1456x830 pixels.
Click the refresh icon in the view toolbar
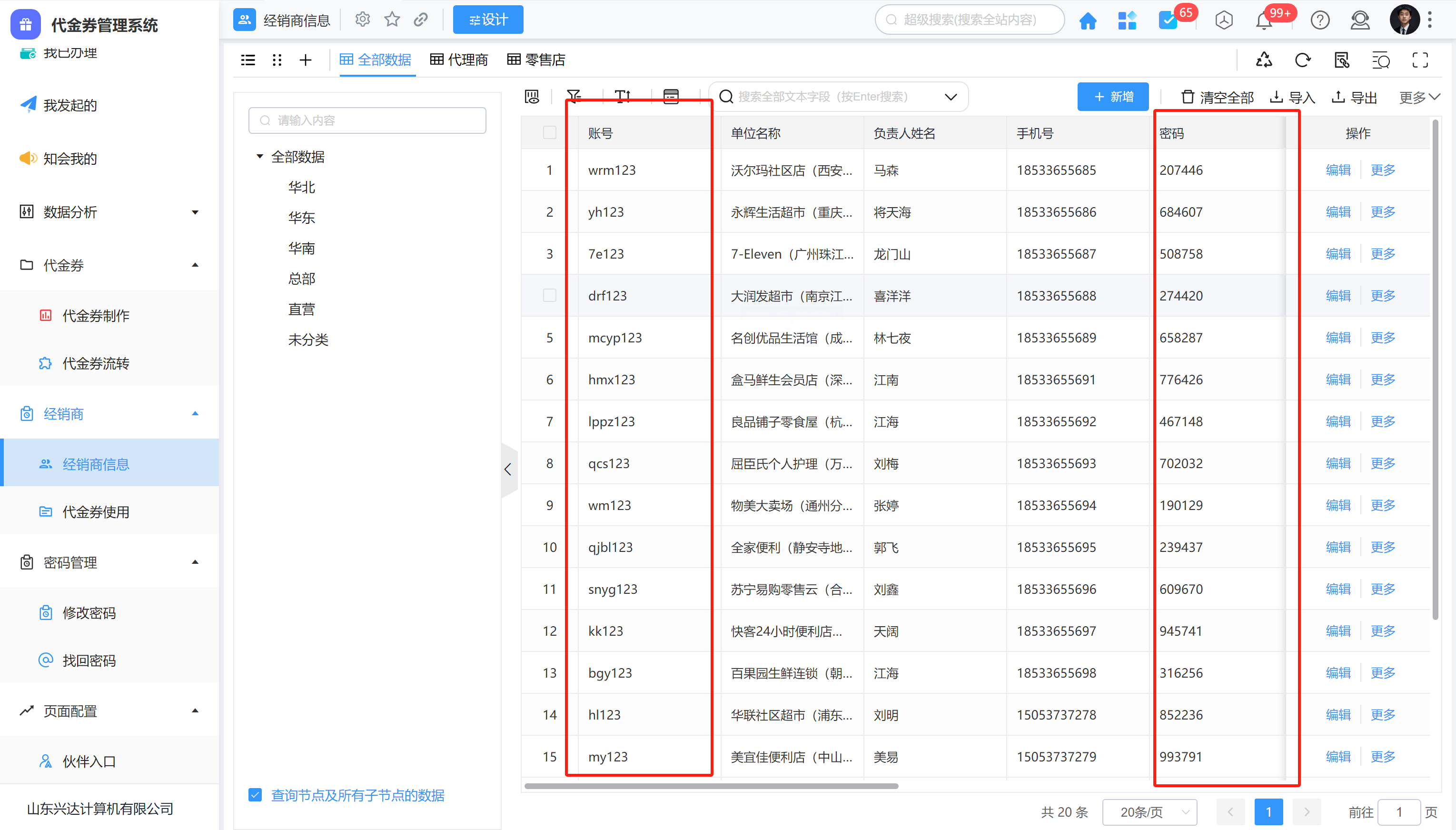1303,60
